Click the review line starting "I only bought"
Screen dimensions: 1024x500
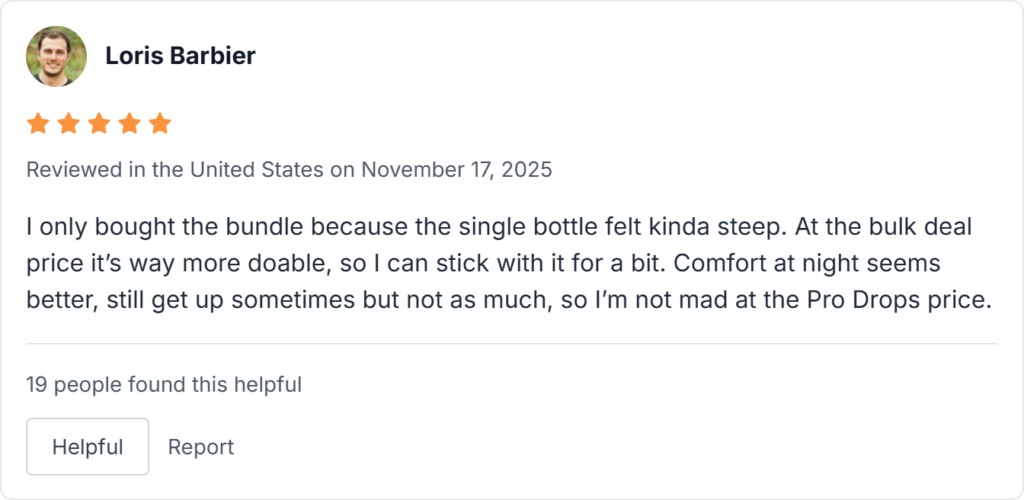[500, 227]
